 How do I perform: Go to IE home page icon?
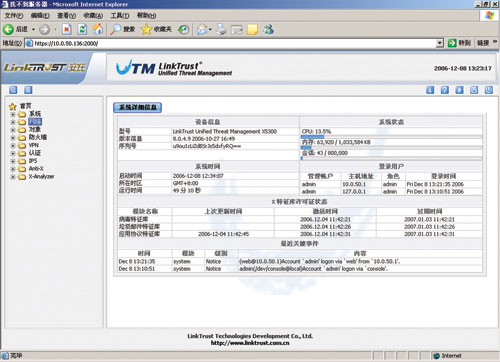click(x=98, y=30)
